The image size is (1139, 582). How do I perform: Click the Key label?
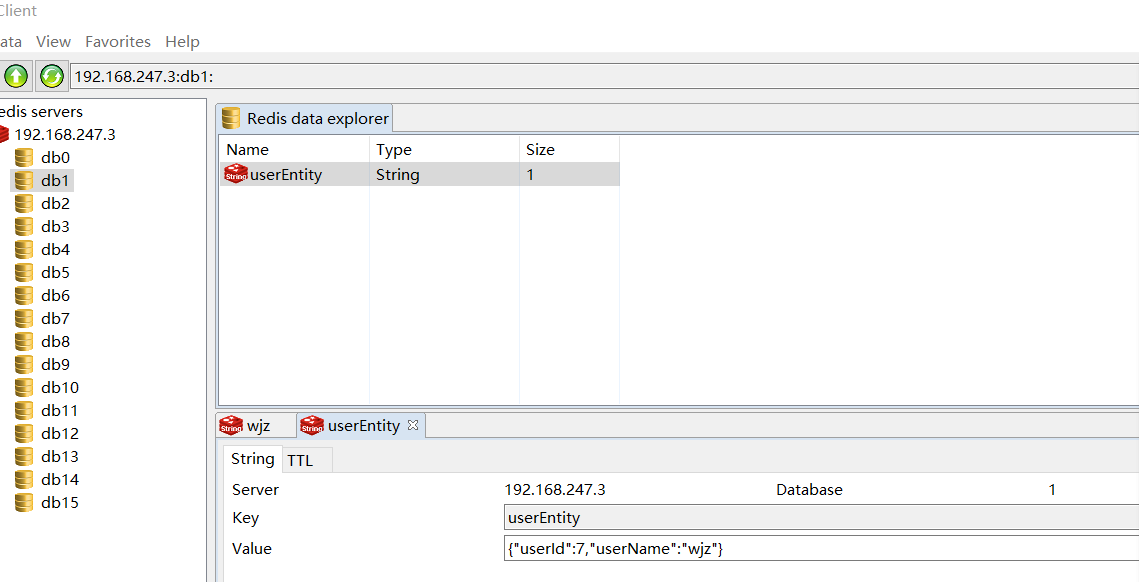click(246, 518)
